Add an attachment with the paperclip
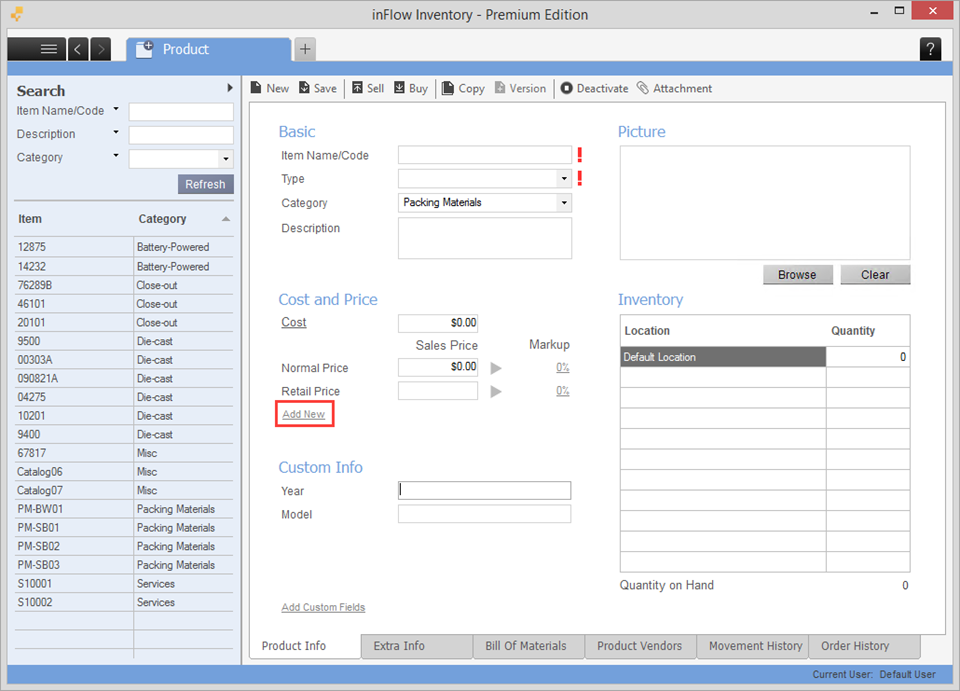This screenshot has width=960, height=691. (674, 88)
